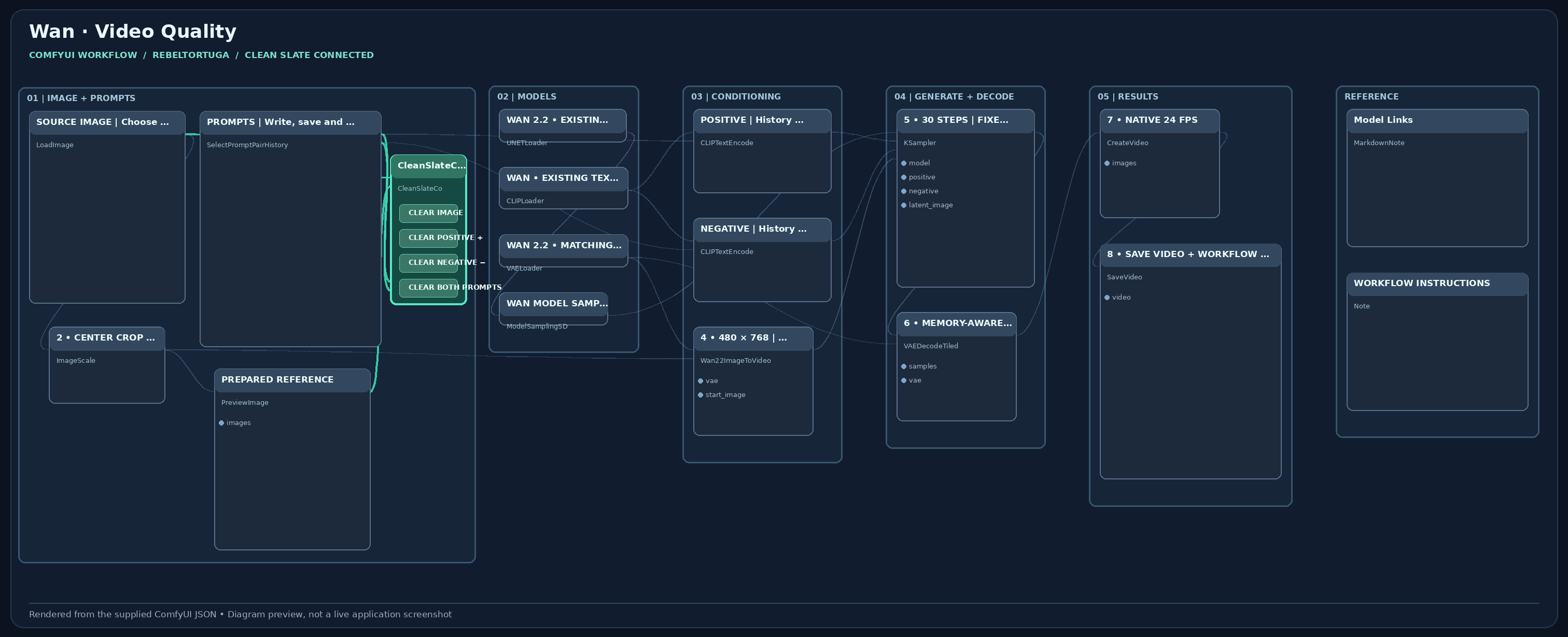Select the KSampler model input port

click(x=903, y=163)
